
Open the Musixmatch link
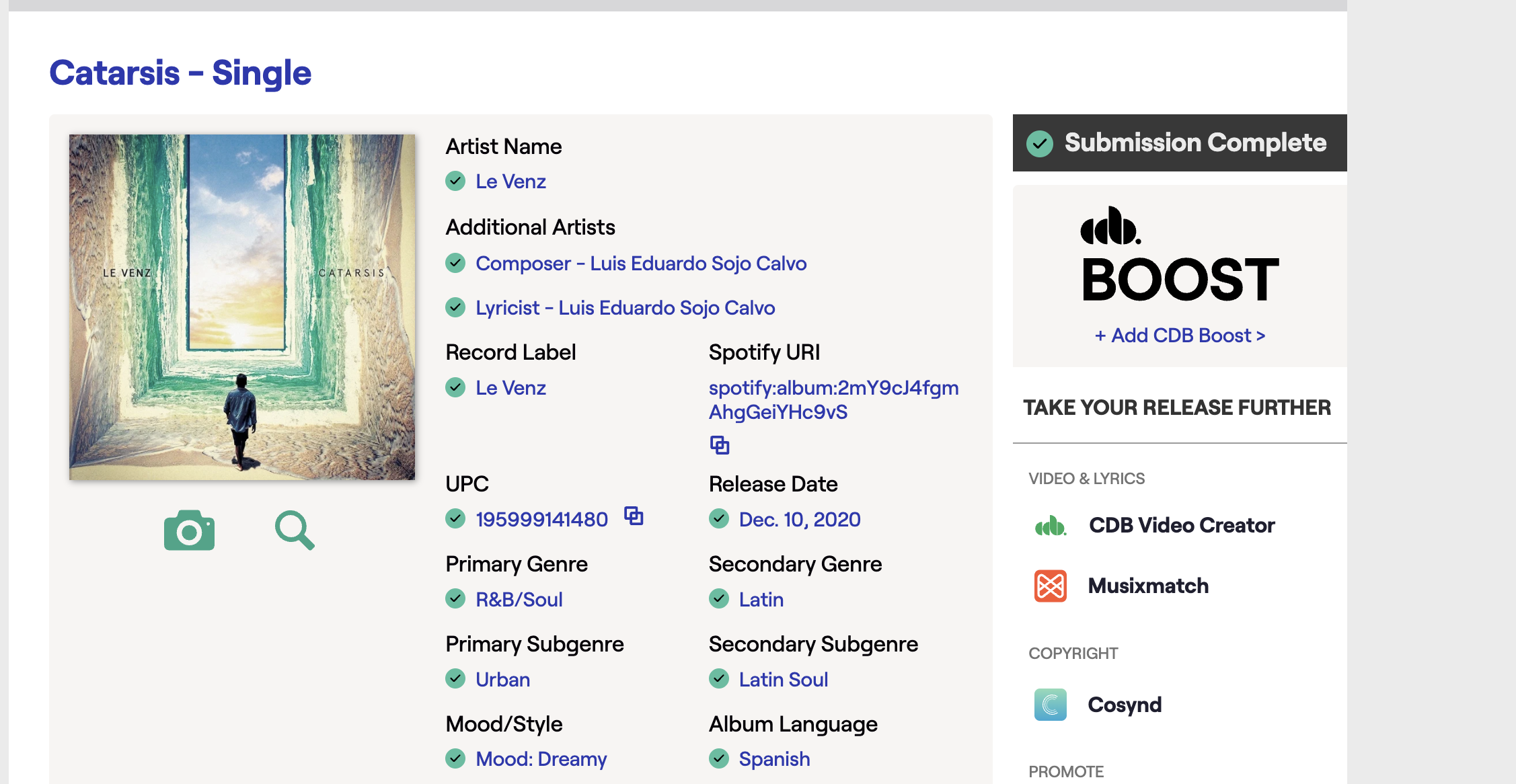click(1148, 586)
